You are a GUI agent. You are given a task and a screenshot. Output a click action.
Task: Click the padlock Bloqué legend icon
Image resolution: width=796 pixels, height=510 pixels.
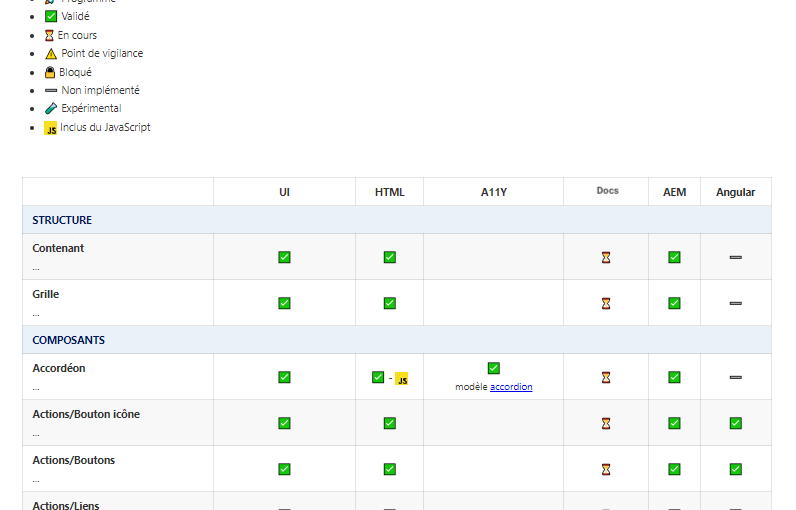[x=51, y=72]
